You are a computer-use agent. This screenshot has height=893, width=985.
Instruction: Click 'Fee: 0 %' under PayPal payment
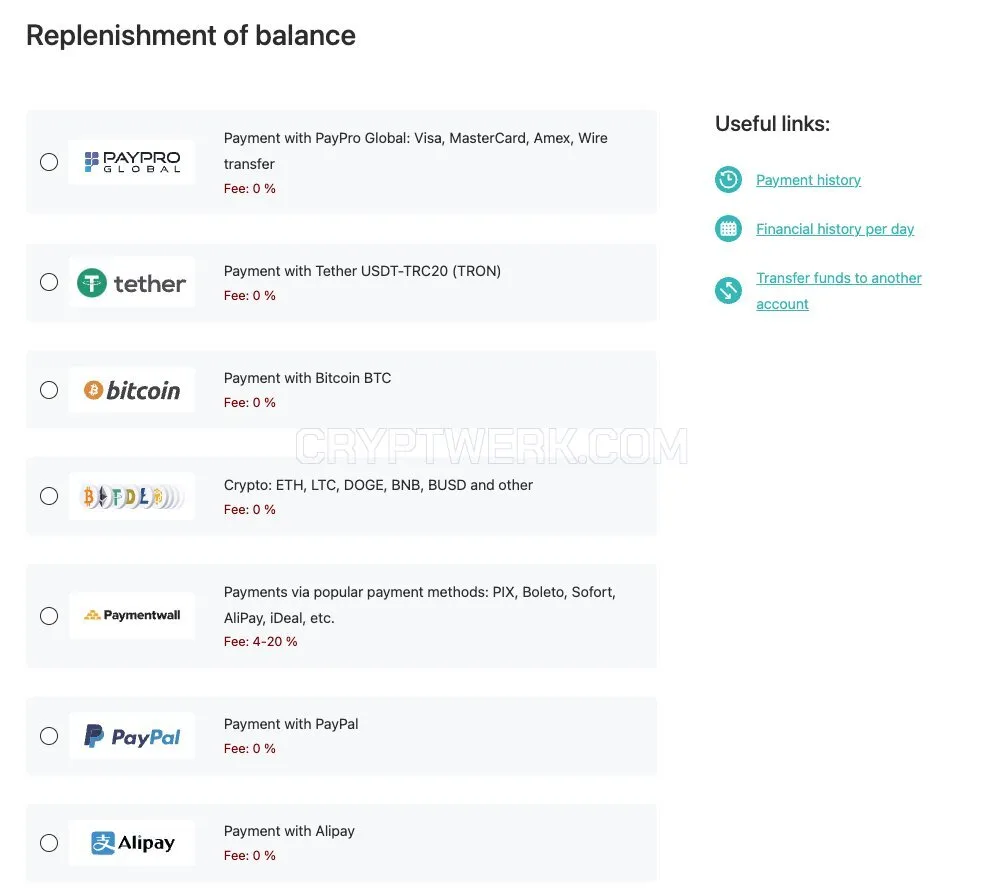[x=249, y=749]
